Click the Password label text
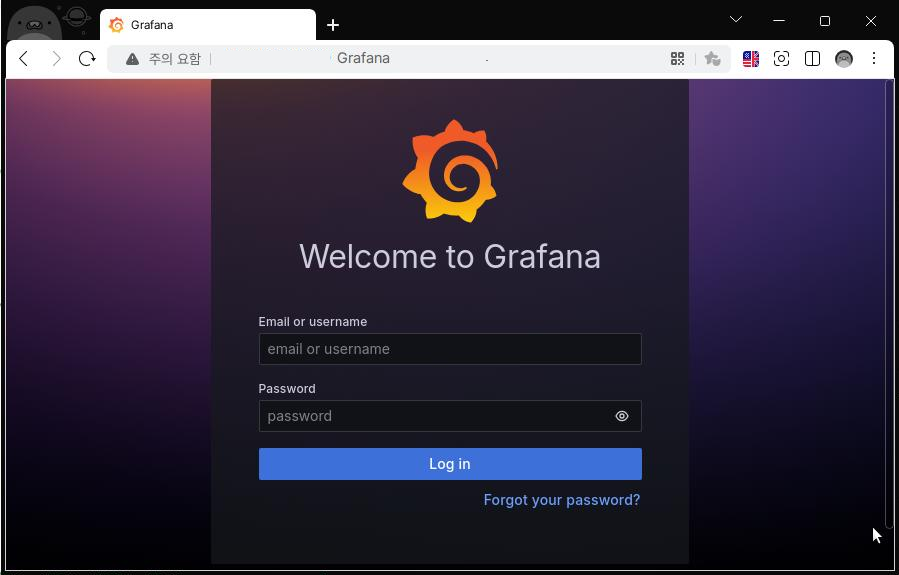The height and width of the screenshot is (575, 899). [x=287, y=389]
